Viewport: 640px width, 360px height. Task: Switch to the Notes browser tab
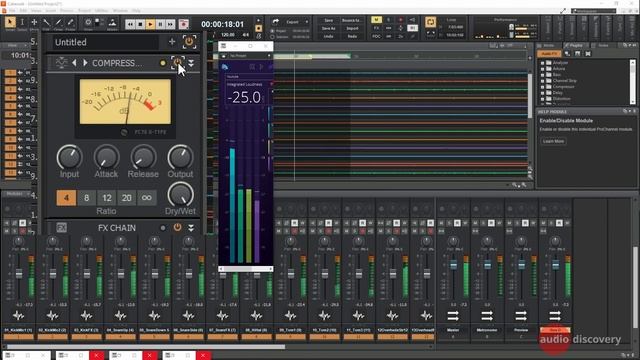coord(603,45)
